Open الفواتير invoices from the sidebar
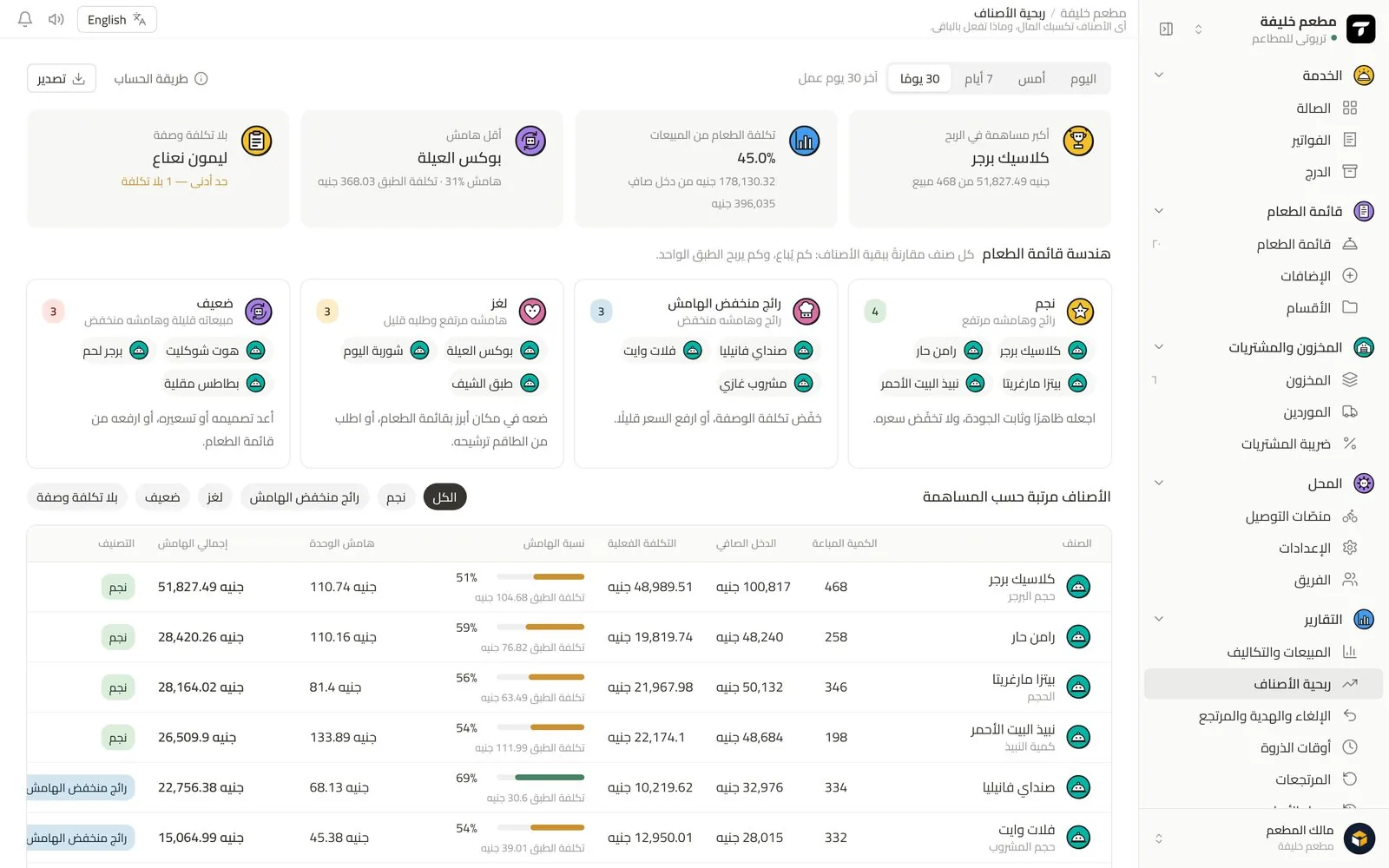1389x868 pixels. coord(1263,140)
